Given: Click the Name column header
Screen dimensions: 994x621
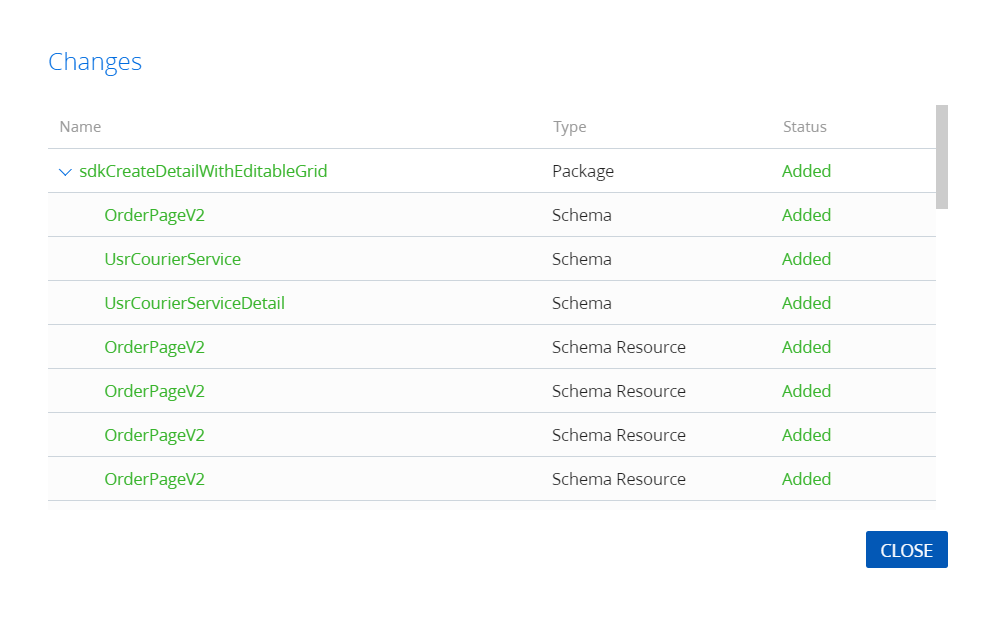Looking at the screenshot, I should click(80, 127).
